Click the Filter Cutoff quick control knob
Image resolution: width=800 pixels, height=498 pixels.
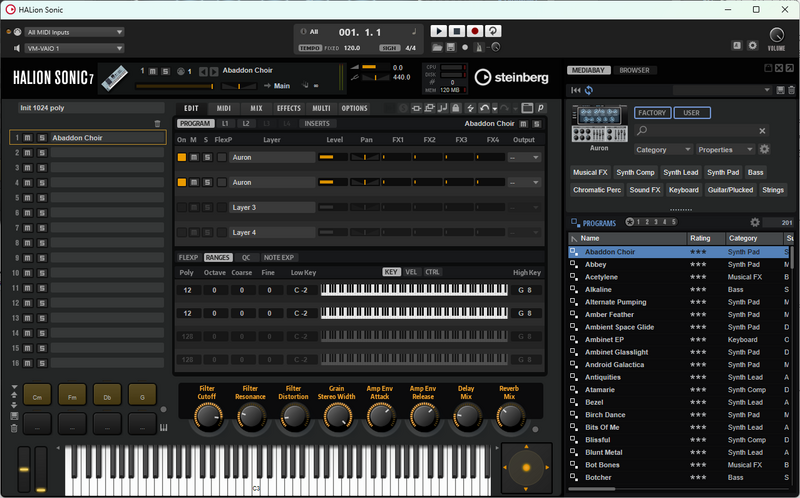point(207,416)
